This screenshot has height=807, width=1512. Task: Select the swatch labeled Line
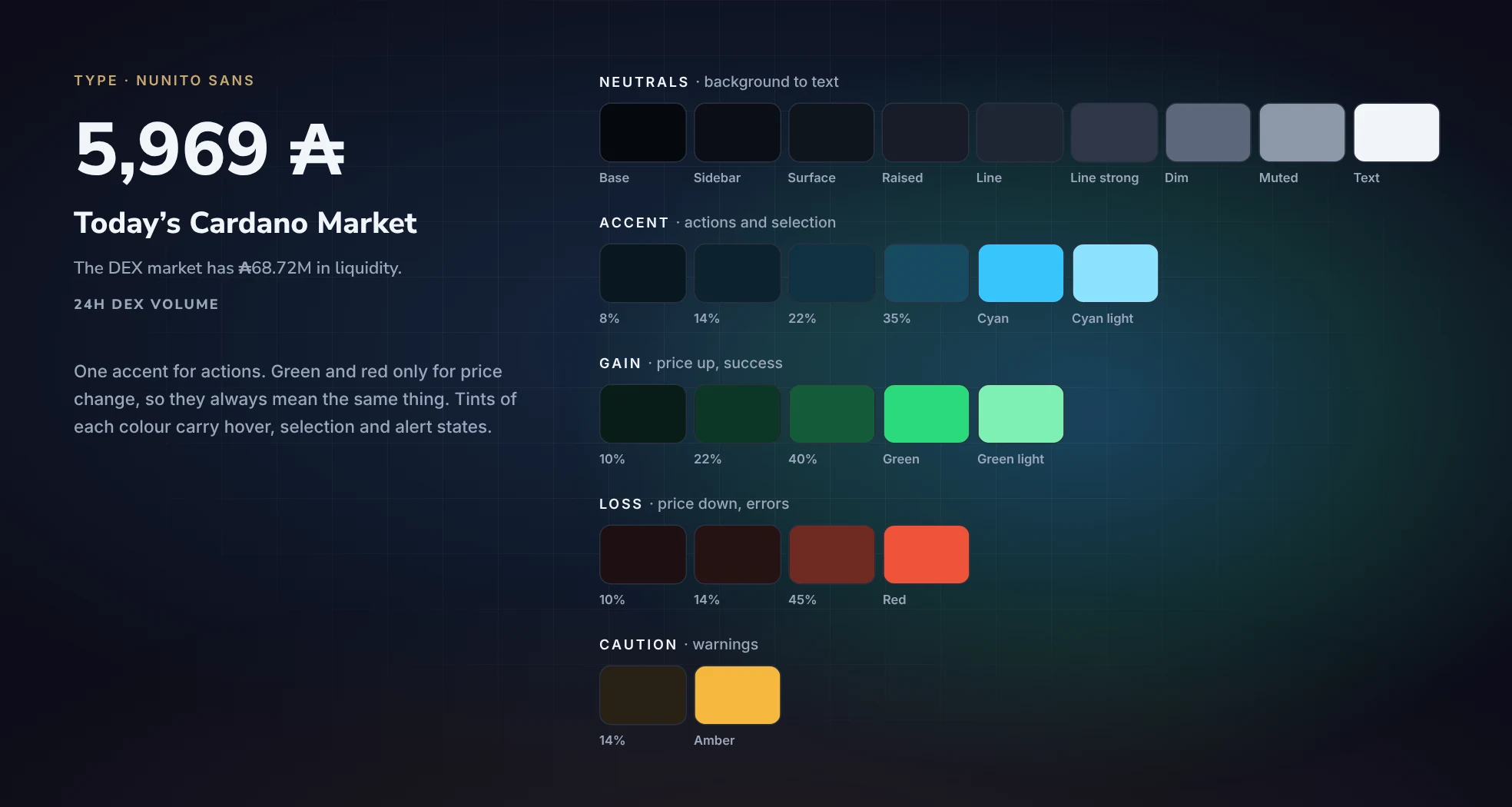point(1020,132)
